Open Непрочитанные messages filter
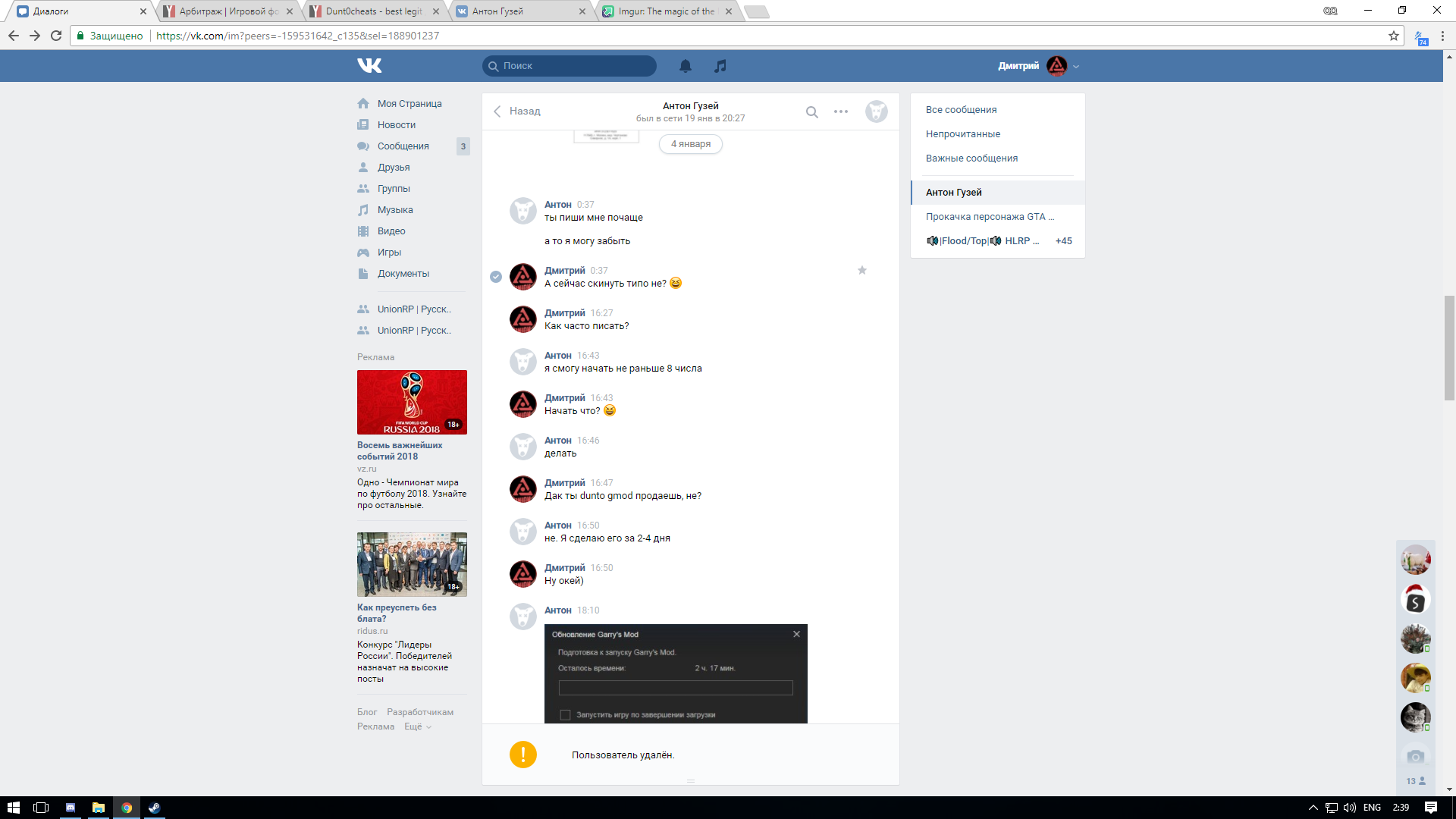Viewport: 1456px width, 819px height. pos(962,134)
